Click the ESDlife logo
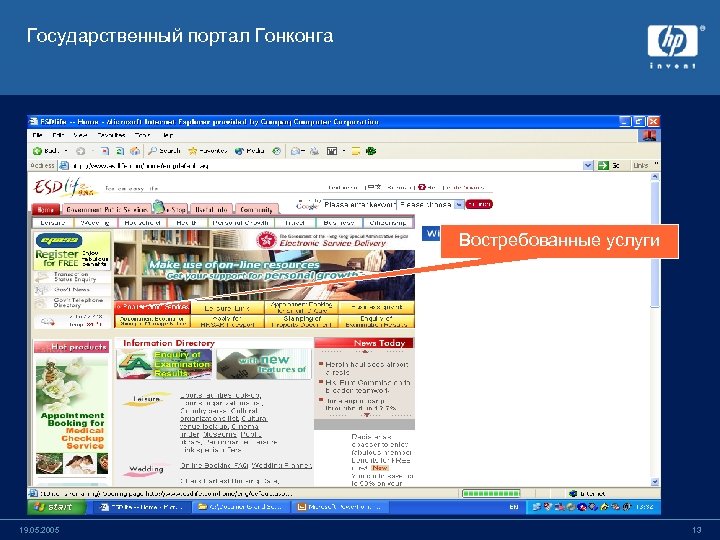 pyautogui.click(x=65, y=187)
